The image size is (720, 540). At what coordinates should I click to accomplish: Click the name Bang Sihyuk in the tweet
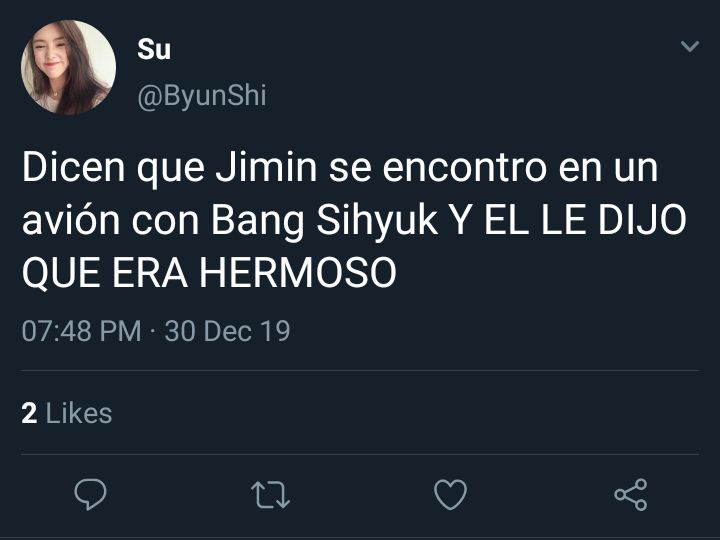click(324, 221)
